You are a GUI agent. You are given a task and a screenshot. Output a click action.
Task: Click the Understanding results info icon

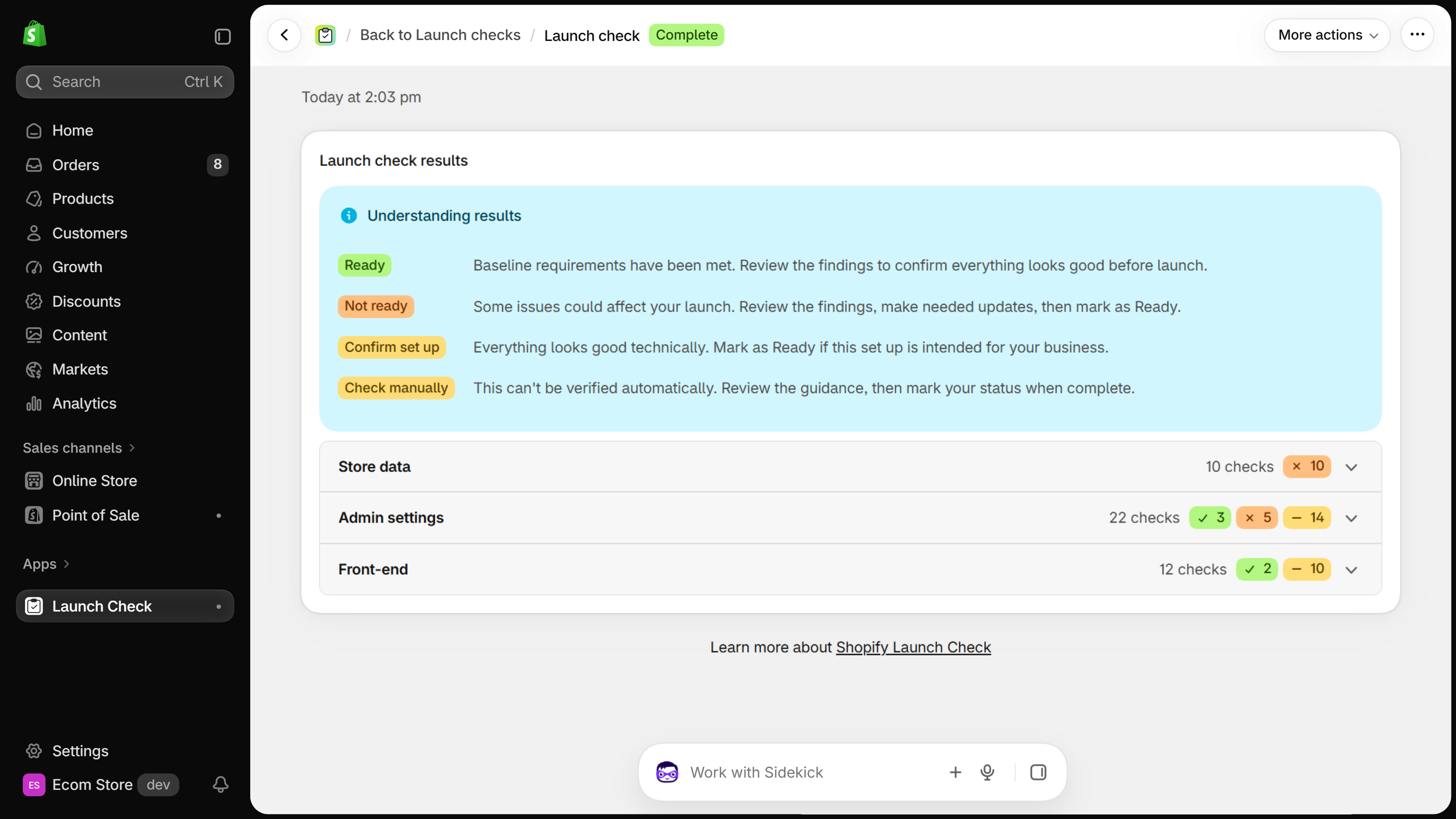[349, 215]
